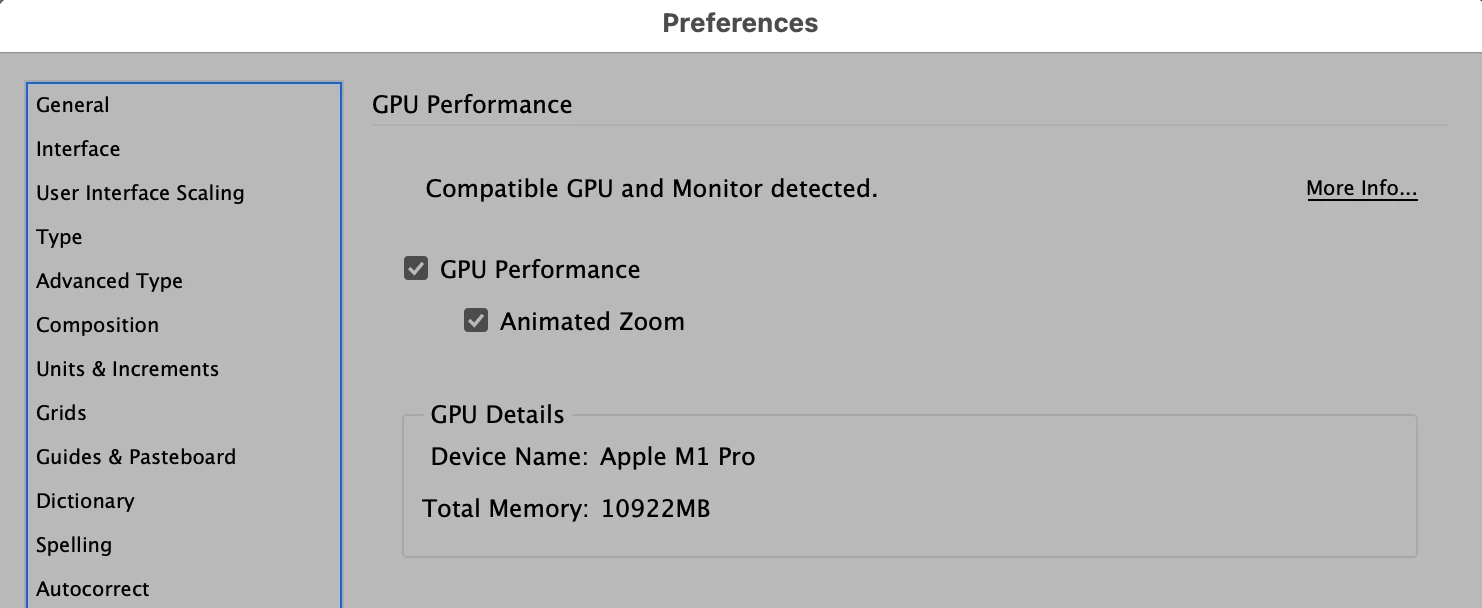Viewport: 1482px width, 608px height.
Task: Click the Compatible GPU detected message
Action: point(651,189)
